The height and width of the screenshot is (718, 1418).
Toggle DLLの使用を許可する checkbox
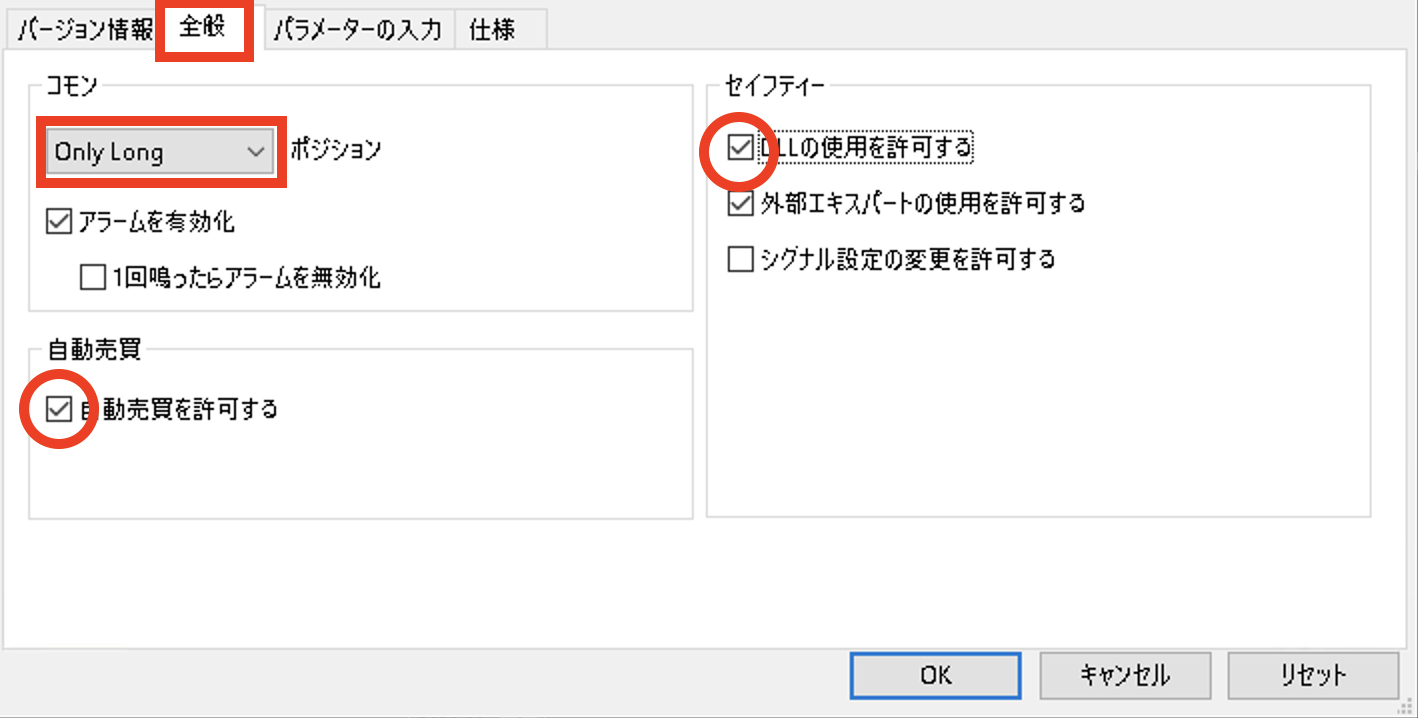740,148
